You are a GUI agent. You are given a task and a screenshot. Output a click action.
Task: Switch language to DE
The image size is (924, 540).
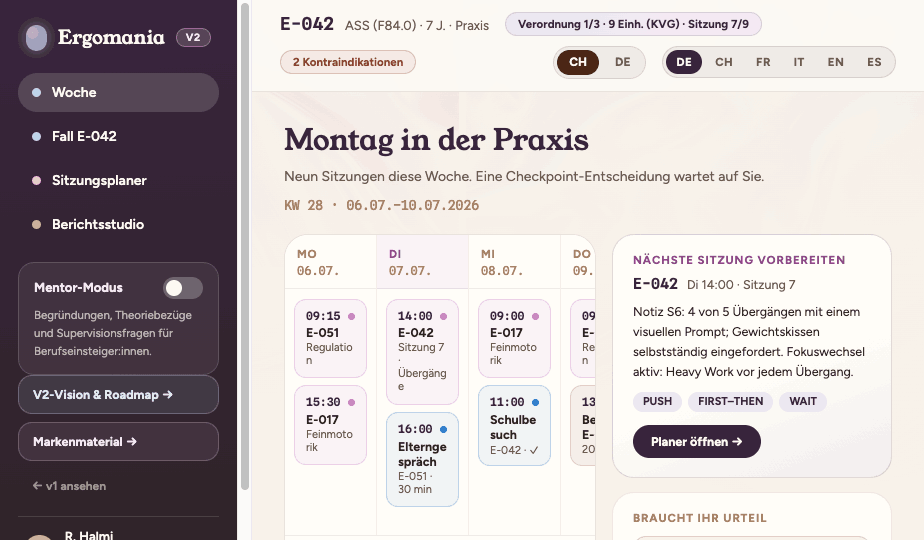click(x=684, y=62)
